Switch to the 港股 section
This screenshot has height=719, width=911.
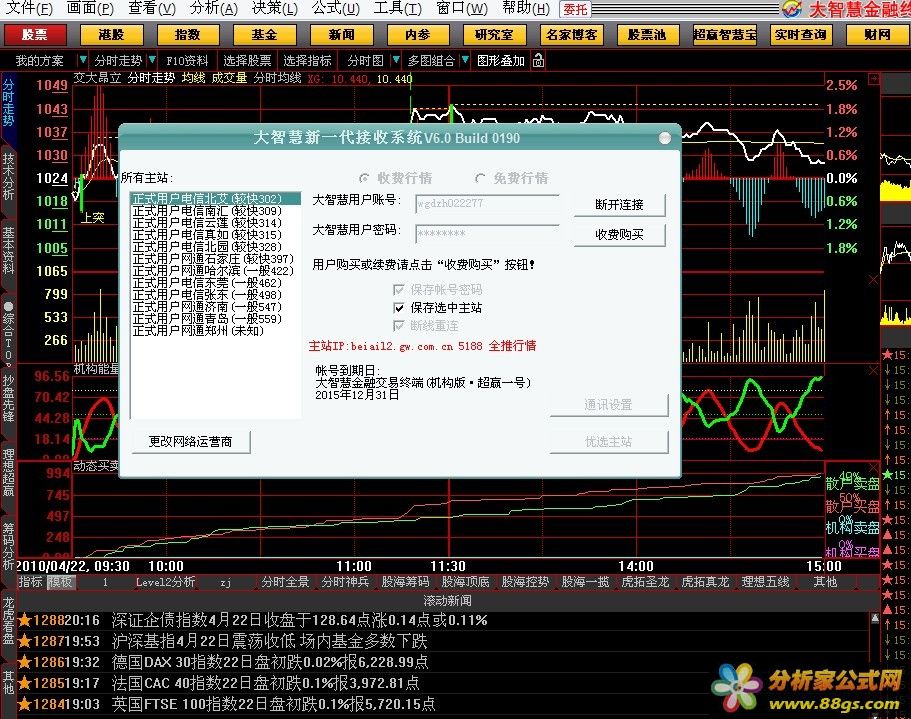click(112, 35)
